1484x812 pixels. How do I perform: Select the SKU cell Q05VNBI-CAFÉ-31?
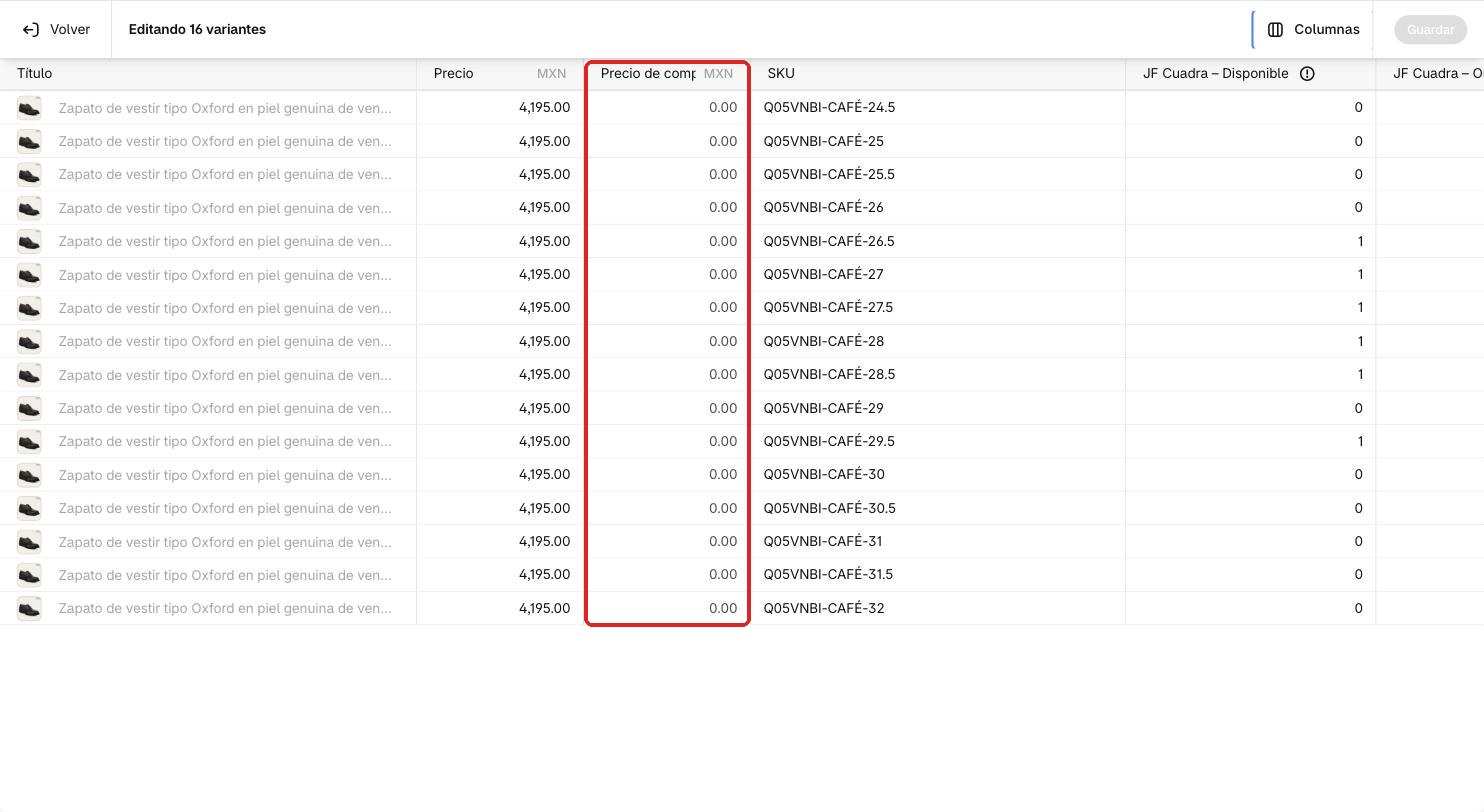coord(938,541)
